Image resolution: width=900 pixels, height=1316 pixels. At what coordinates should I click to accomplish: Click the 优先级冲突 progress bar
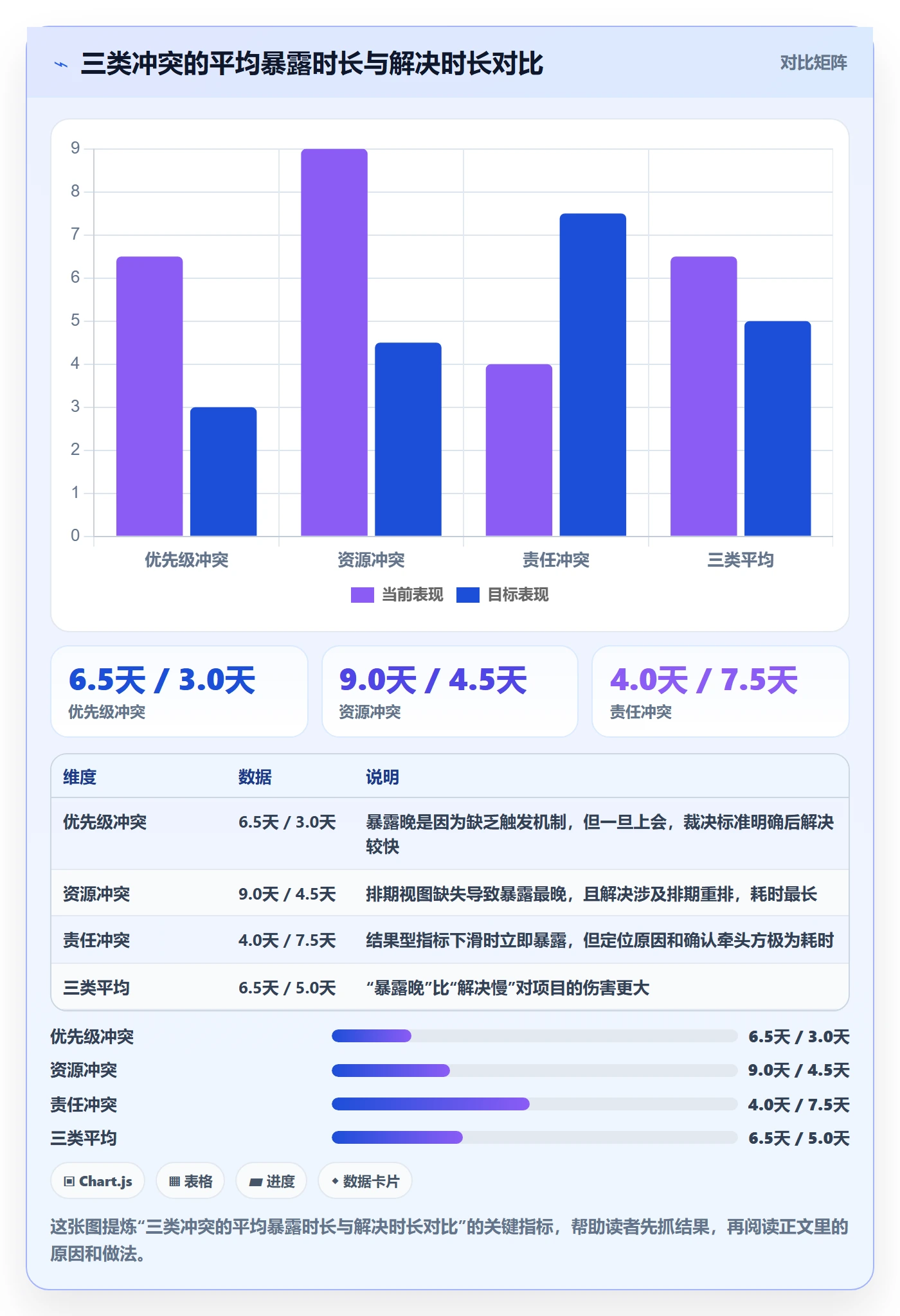(x=534, y=1036)
